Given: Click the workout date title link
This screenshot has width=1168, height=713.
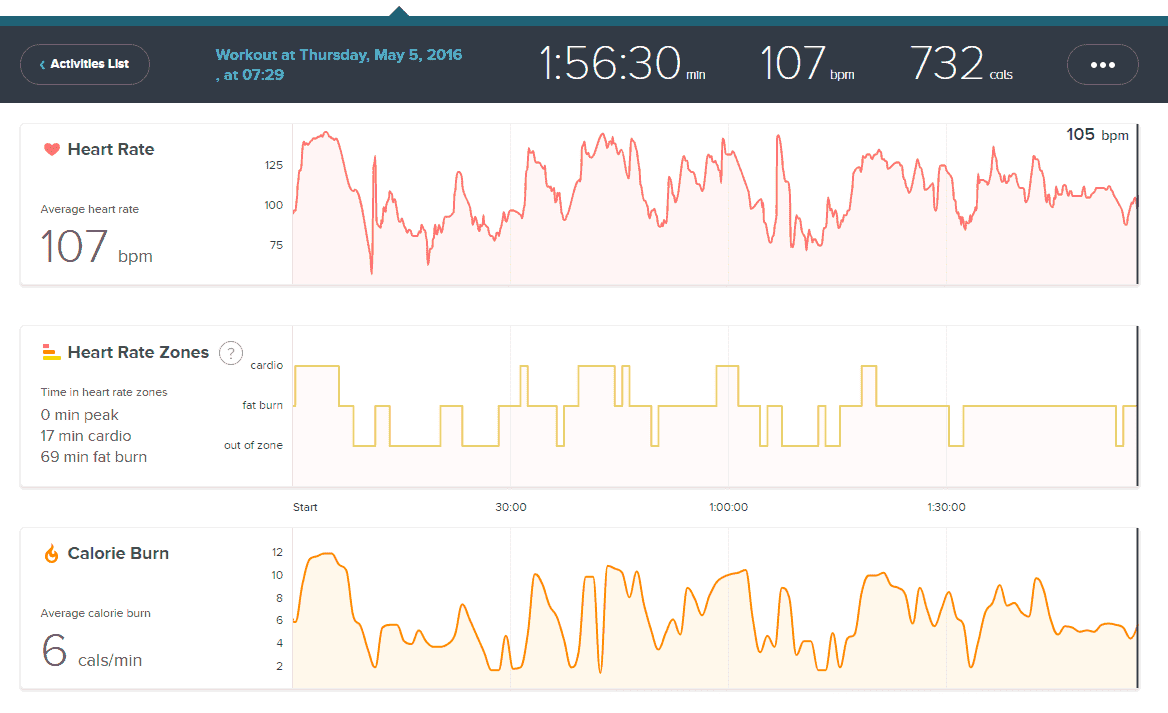Looking at the screenshot, I should tap(338, 64).
